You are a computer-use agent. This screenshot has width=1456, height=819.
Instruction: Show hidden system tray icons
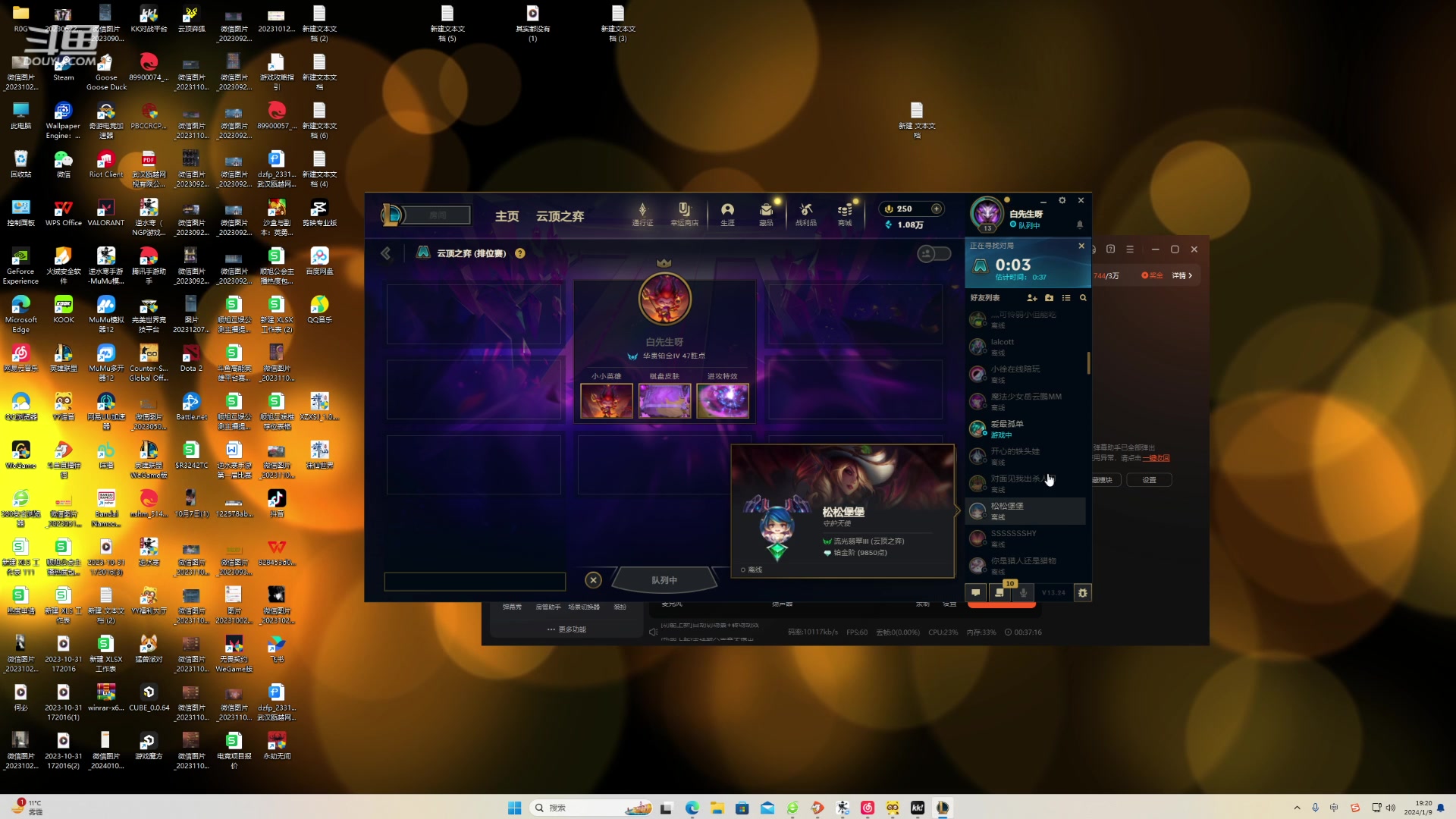1297,808
